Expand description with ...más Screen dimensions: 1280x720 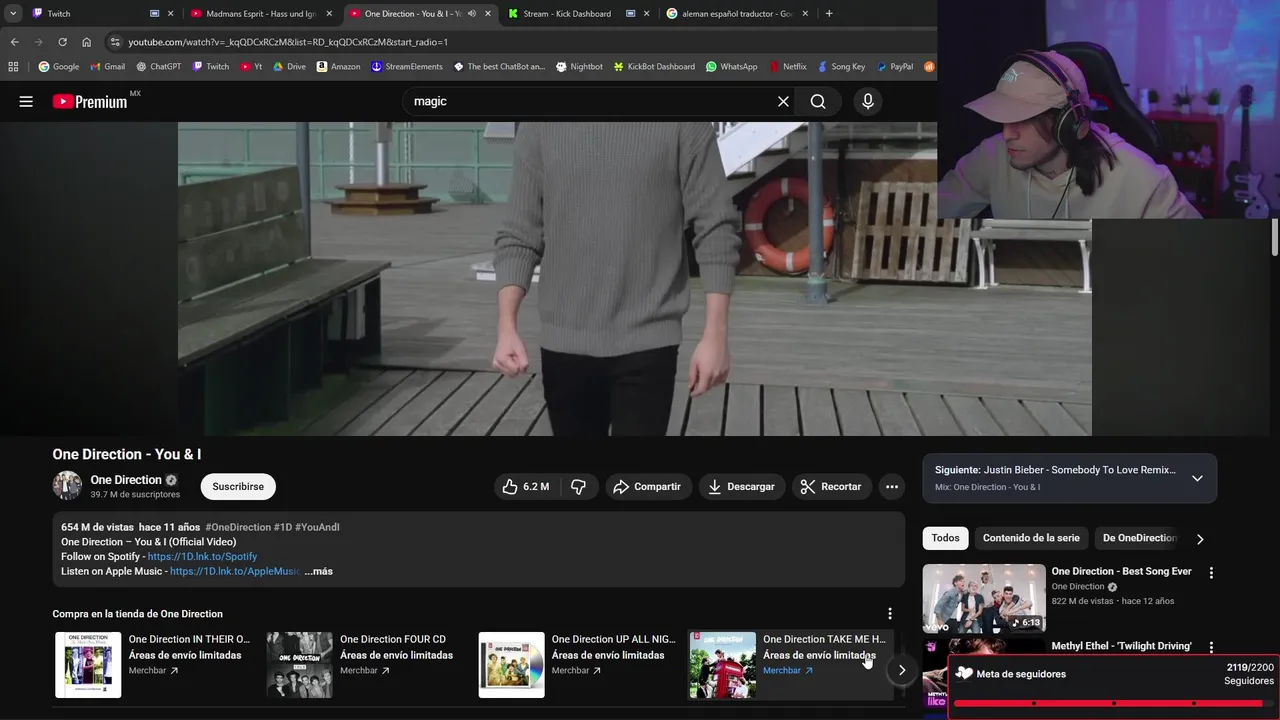click(x=319, y=571)
